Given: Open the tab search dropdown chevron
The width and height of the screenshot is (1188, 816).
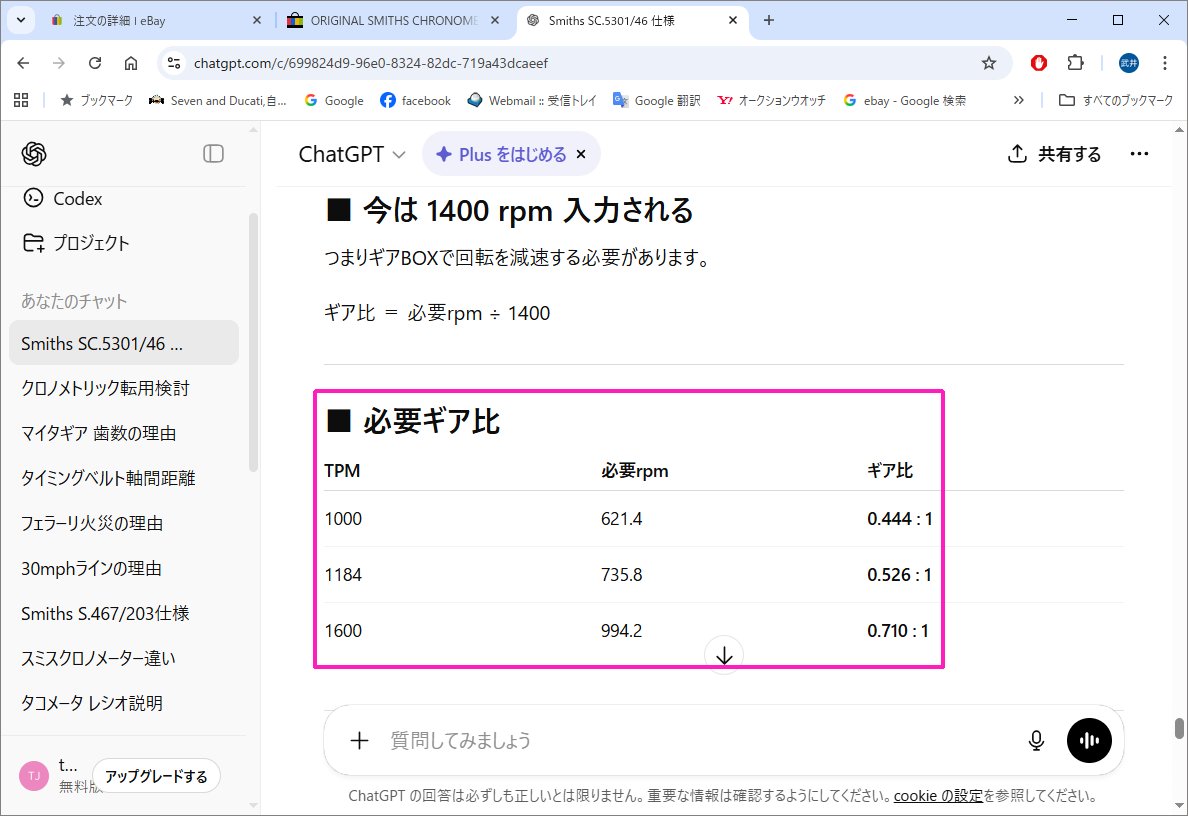Looking at the screenshot, I should 21,20.
